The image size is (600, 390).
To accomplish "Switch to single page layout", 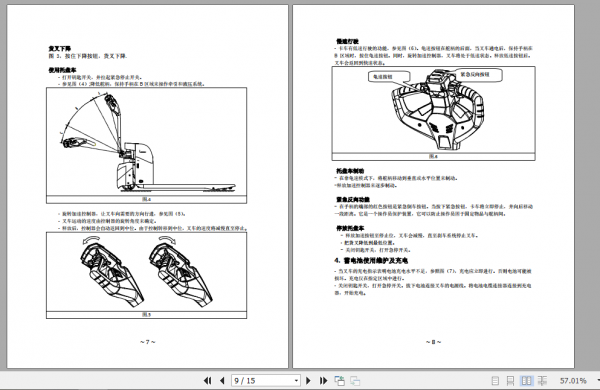I will click(495, 380).
